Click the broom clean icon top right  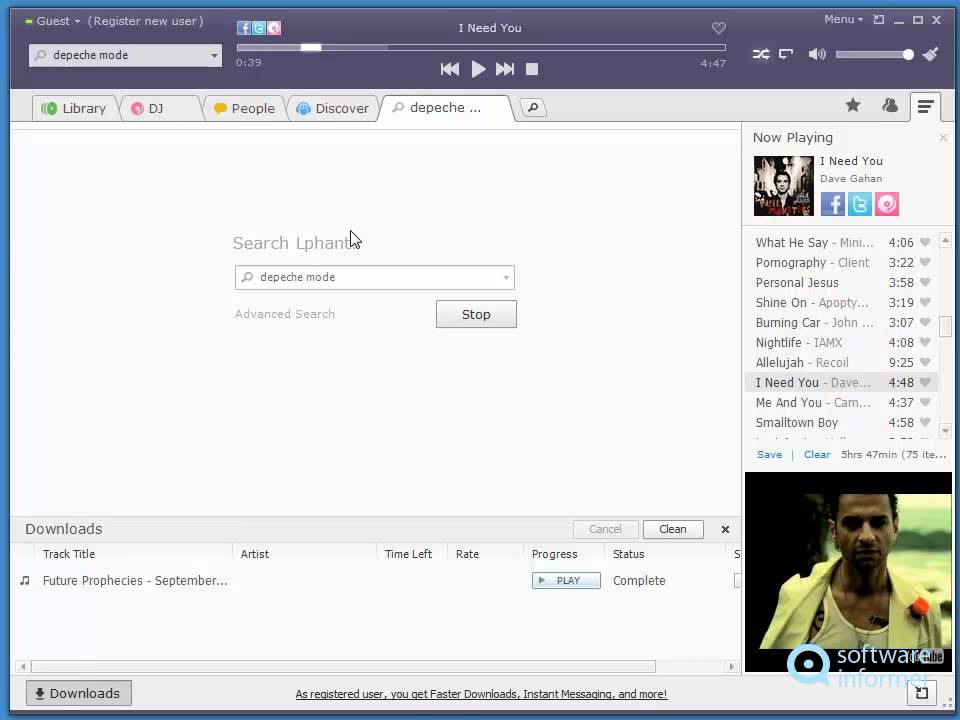[931, 54]
